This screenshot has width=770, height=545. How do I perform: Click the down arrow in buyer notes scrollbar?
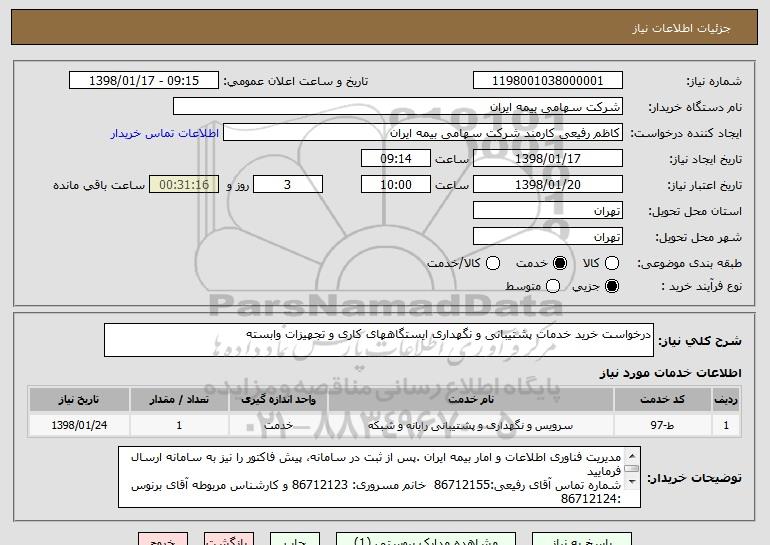(x=632, y=482)
